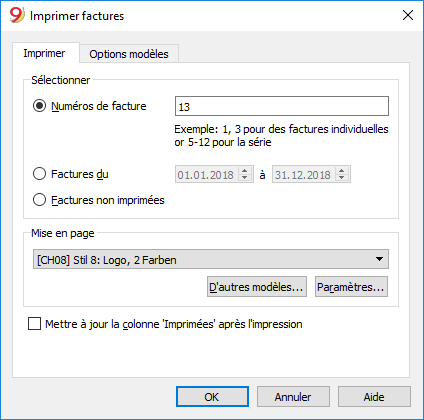Viewport: 424px width, 420px height.
Task: Decrease the start date using down arrow
Action: coord(245,178)
